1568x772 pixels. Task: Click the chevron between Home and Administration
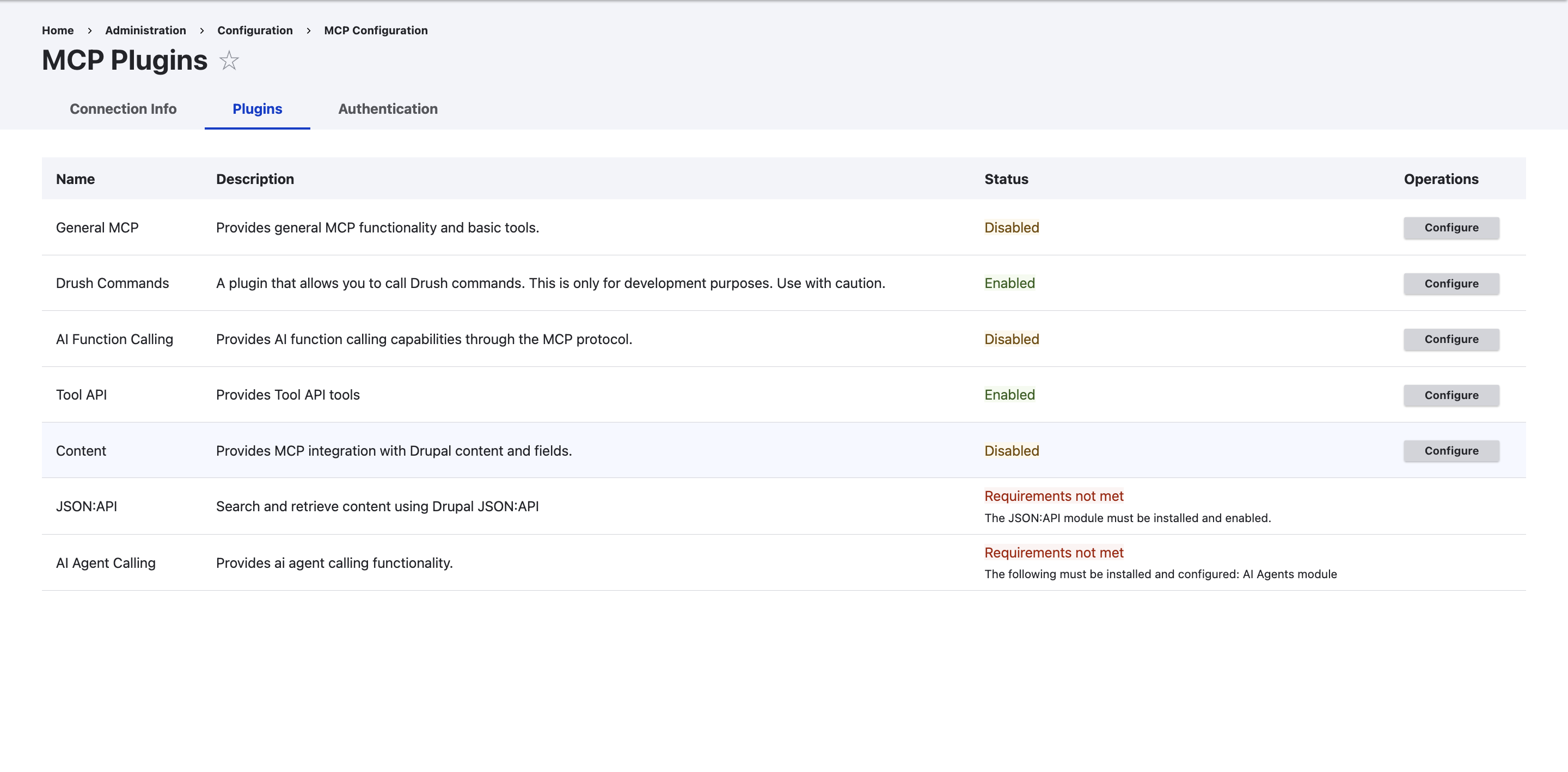tap(89, 30)
